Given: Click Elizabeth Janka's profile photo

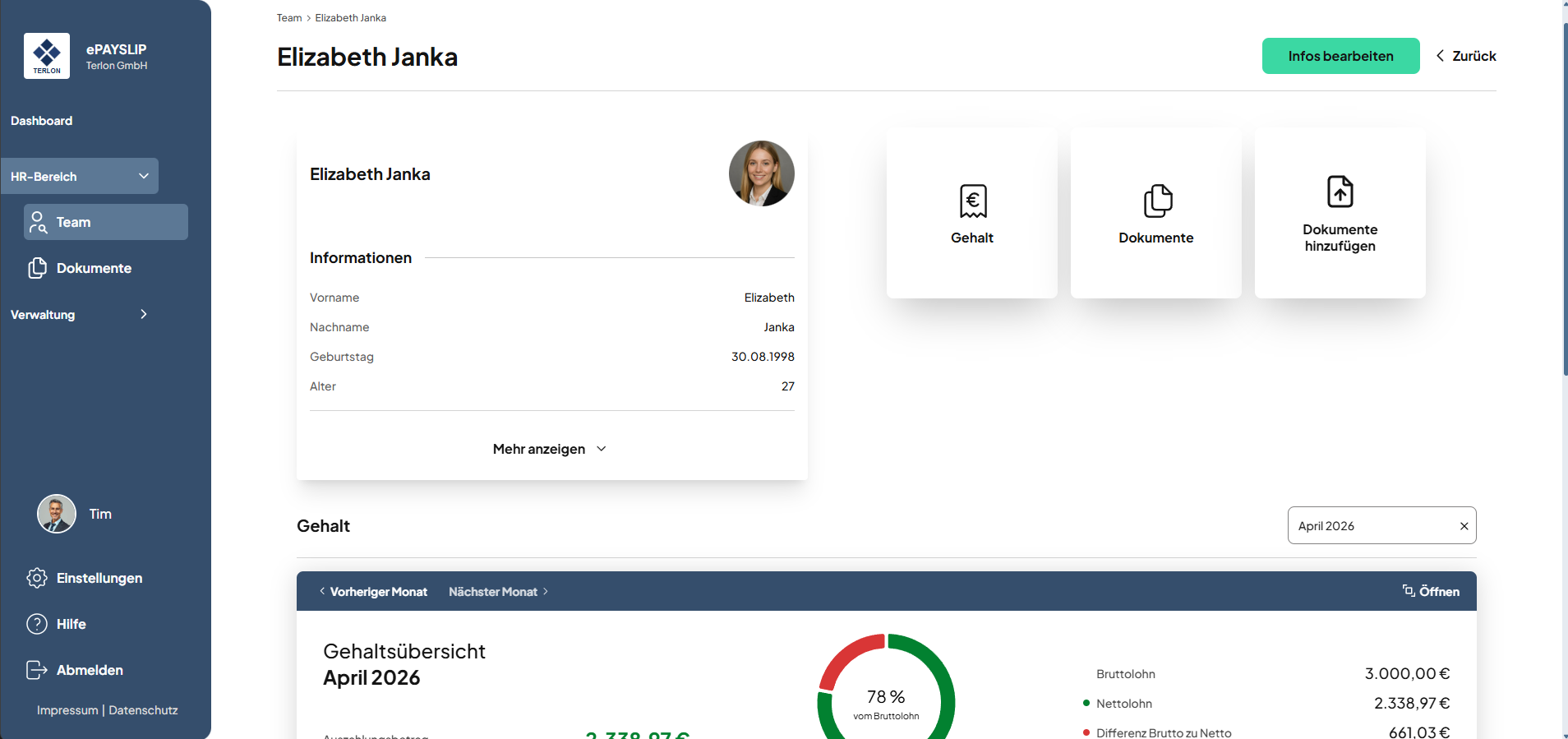Looking at the screenshot, I should (x=761, y=173).
